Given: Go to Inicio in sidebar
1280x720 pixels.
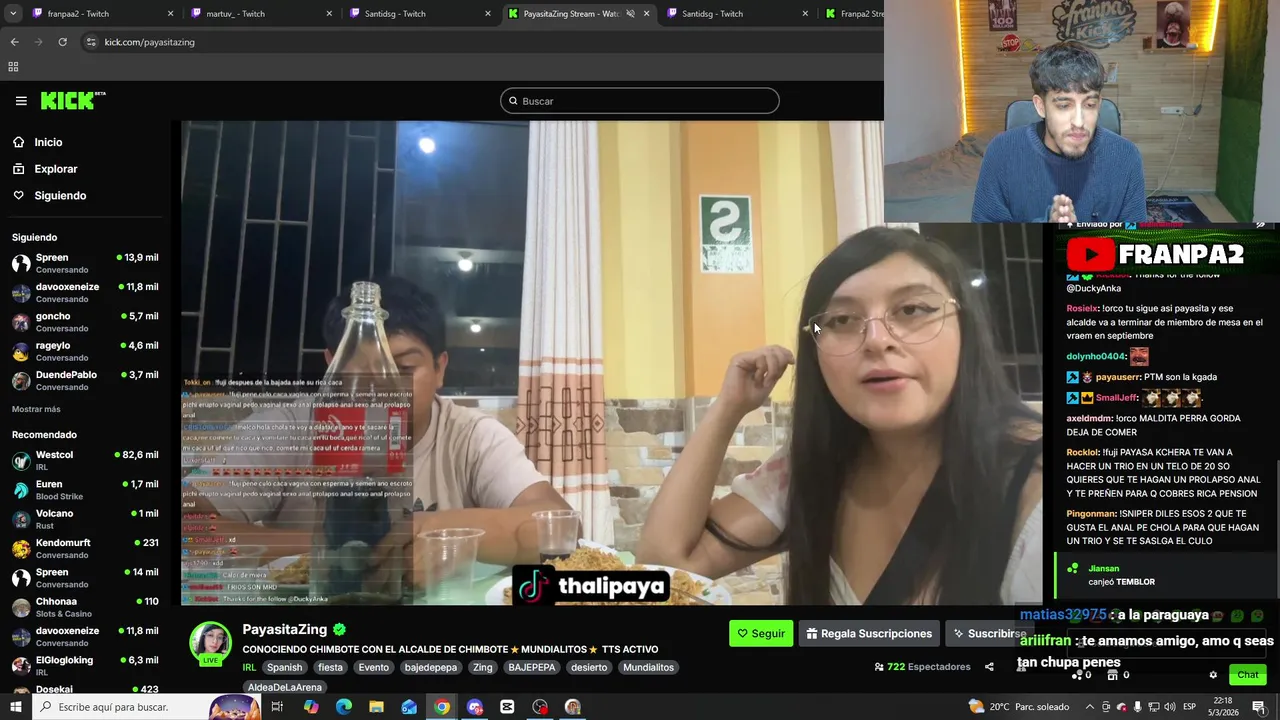Looking at the screenshot, I should [48, 142].
